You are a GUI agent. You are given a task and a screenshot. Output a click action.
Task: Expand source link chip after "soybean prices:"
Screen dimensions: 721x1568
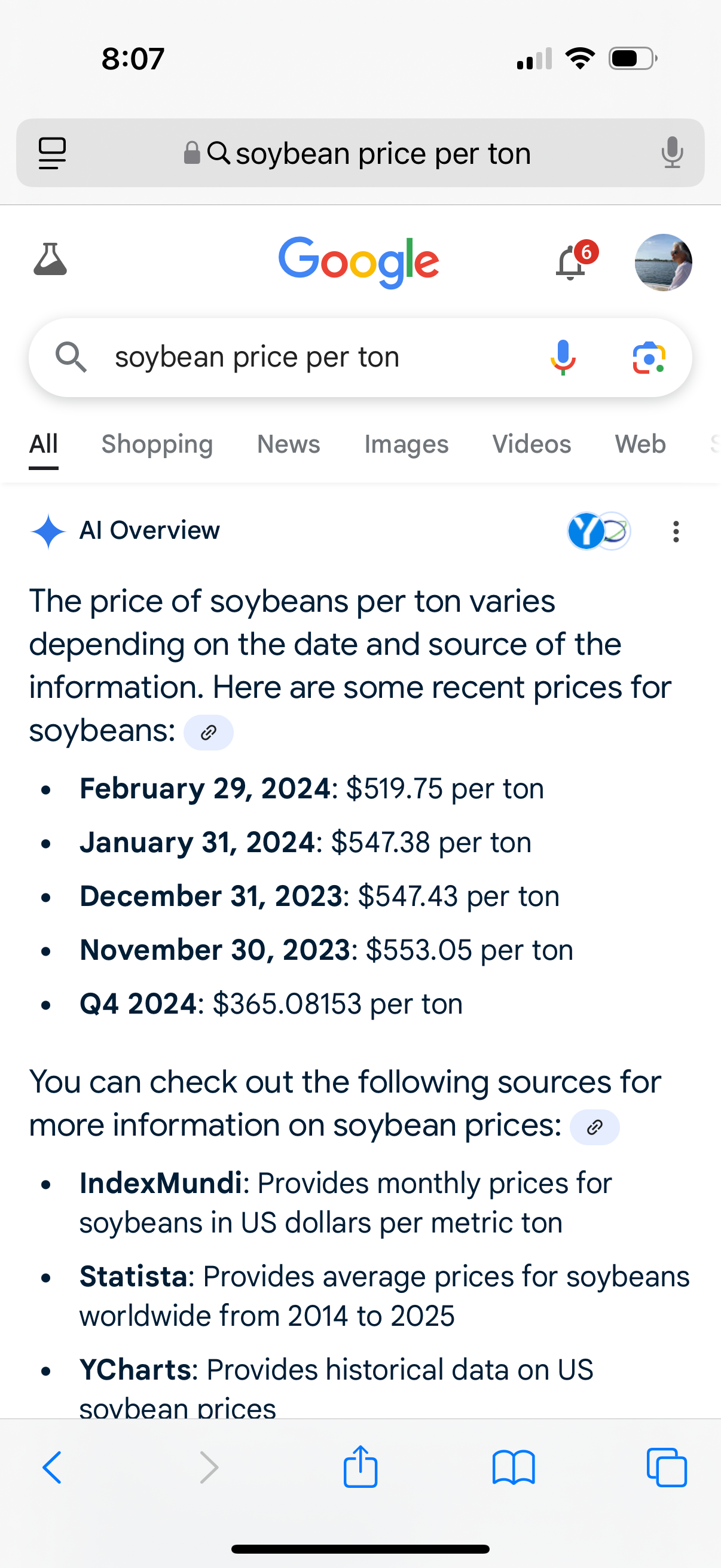pos(594,1127)
